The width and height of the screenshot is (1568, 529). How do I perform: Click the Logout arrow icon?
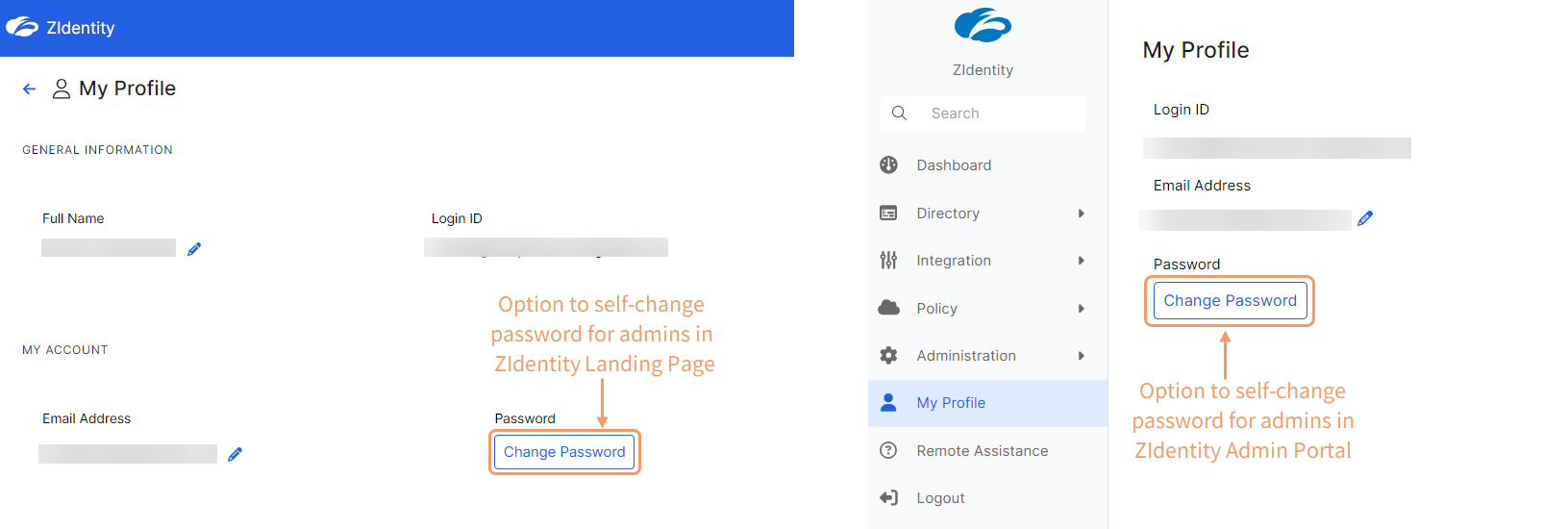click(x=888, y=497)
